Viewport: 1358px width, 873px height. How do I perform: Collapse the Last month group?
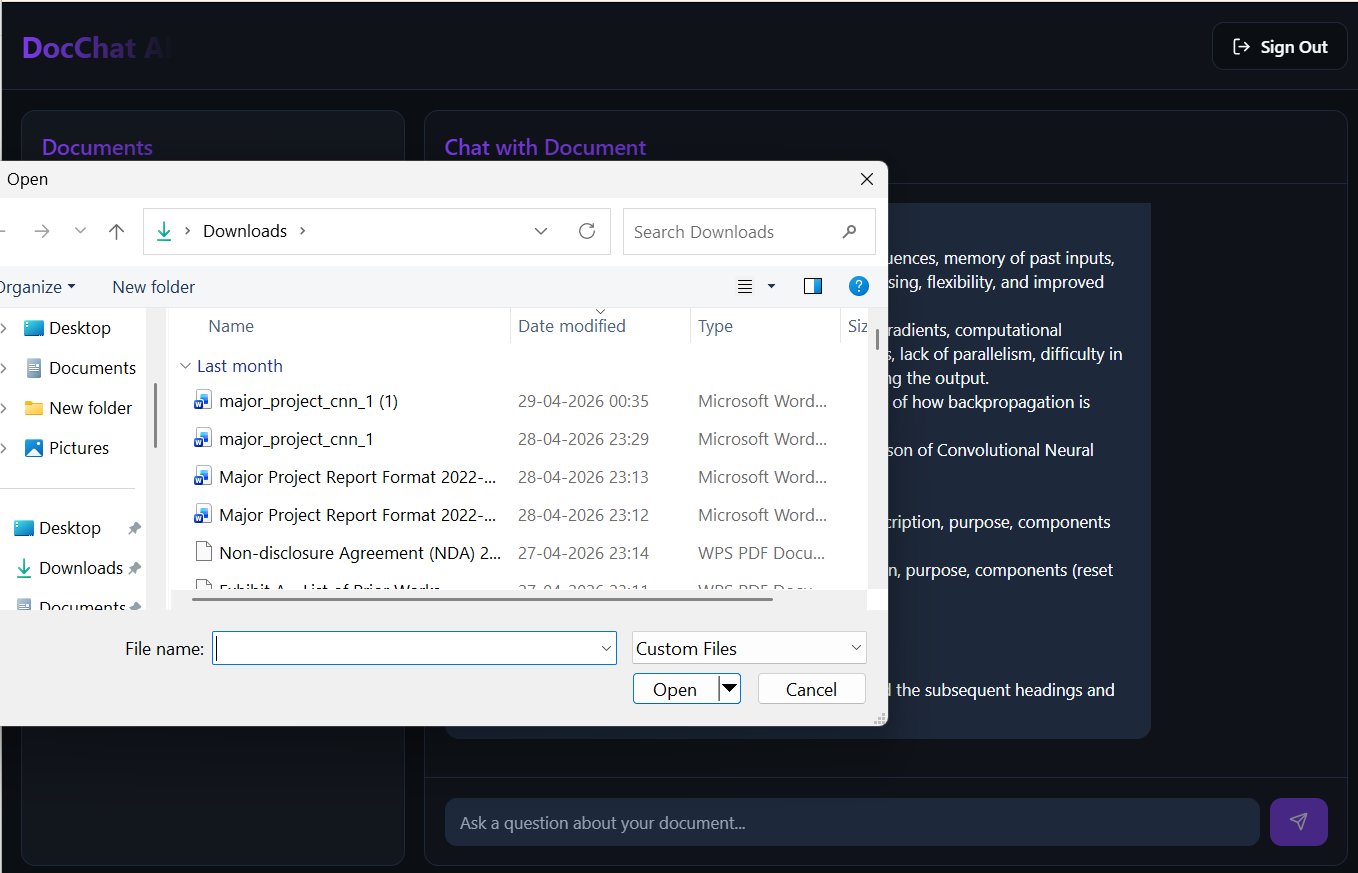[185, 366]
